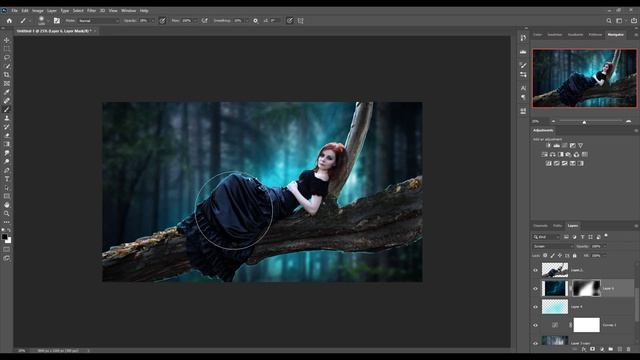Toggle pressure for size button
This screenshot has width=640, height=360.
click(x=289, y=20)
